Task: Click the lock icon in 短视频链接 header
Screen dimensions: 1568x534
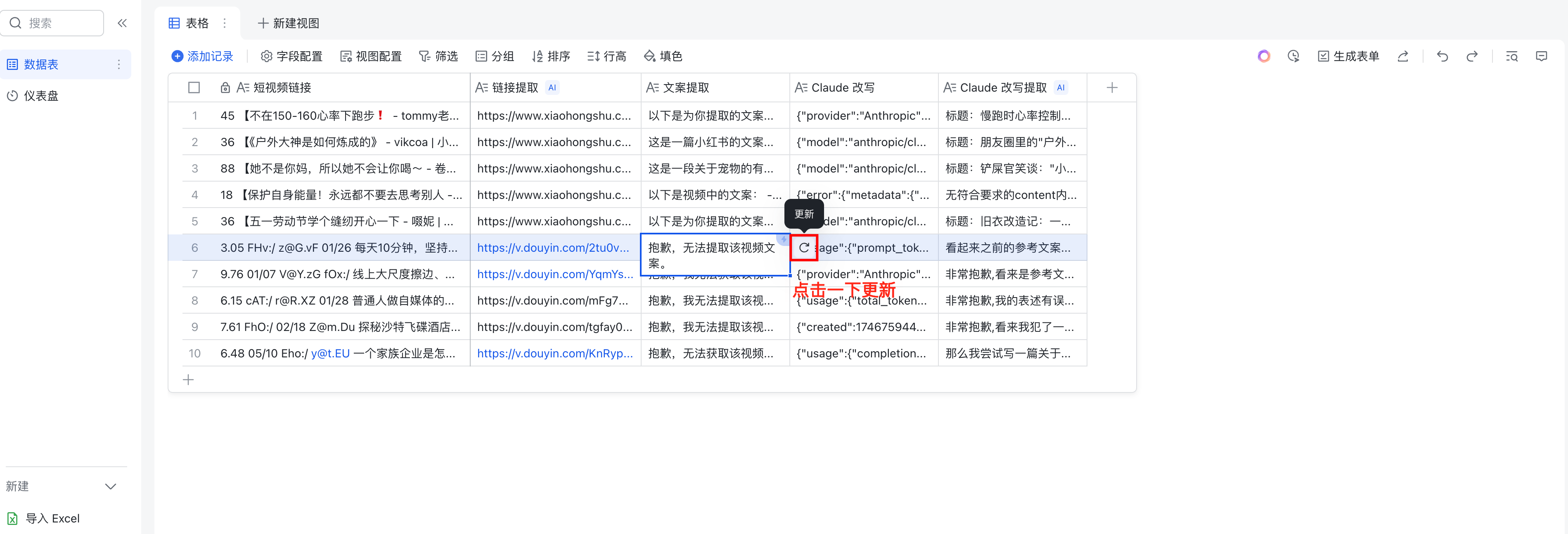Action: click(x=225, y=87)
